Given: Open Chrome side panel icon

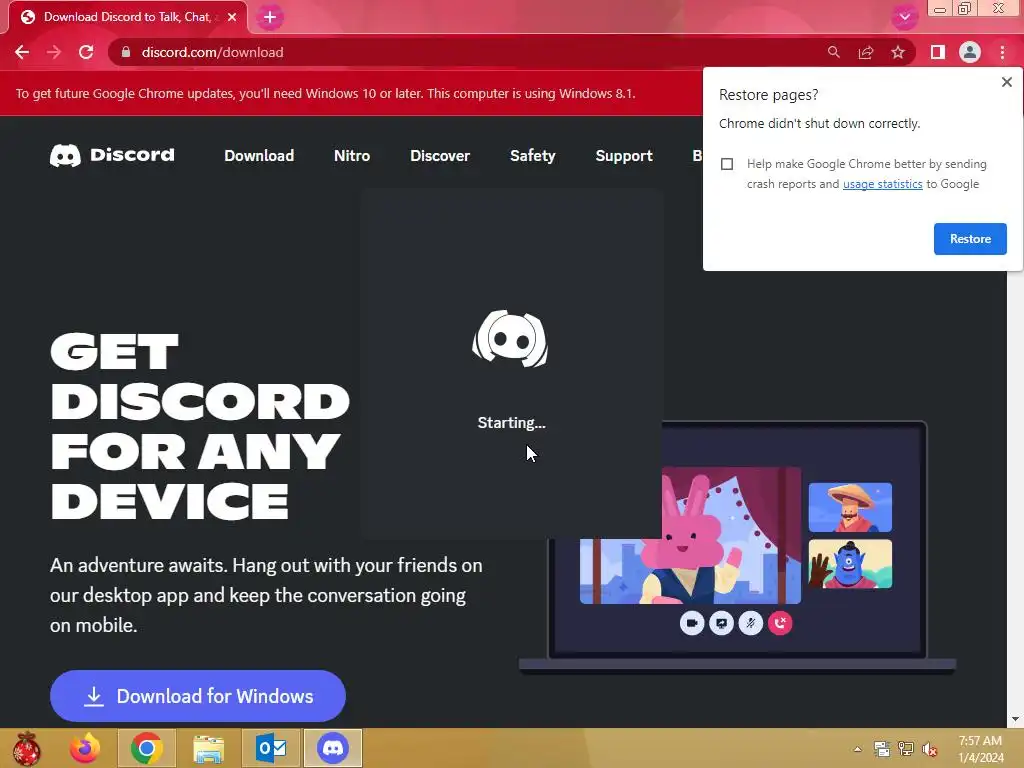Looking at the screenshot, I should [x=938, y=52].
